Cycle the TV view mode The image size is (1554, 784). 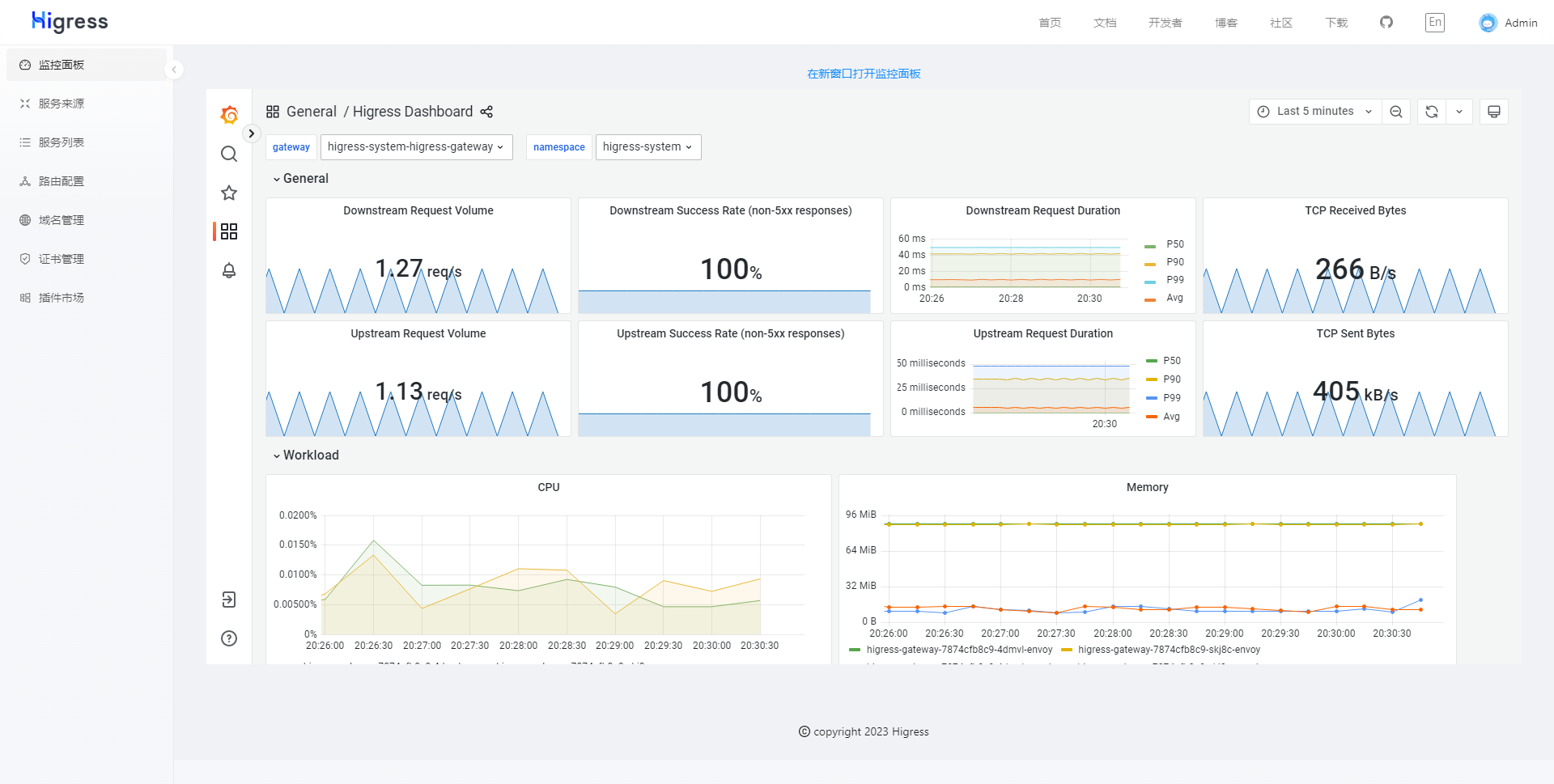point(1494,112)
